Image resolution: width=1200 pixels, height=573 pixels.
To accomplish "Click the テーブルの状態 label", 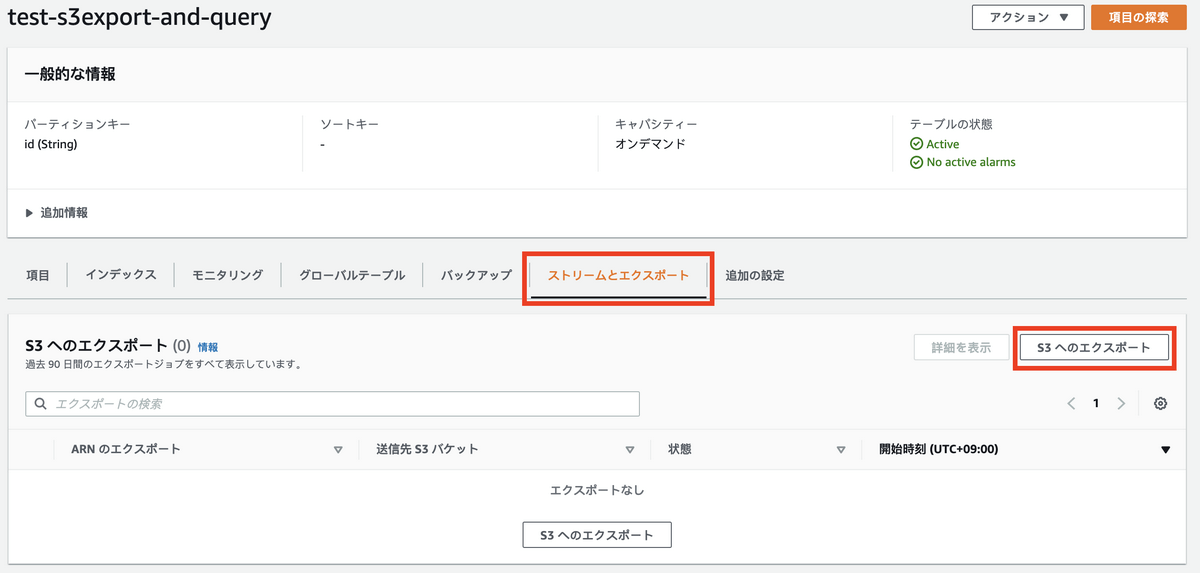I will tap(950, 125).
